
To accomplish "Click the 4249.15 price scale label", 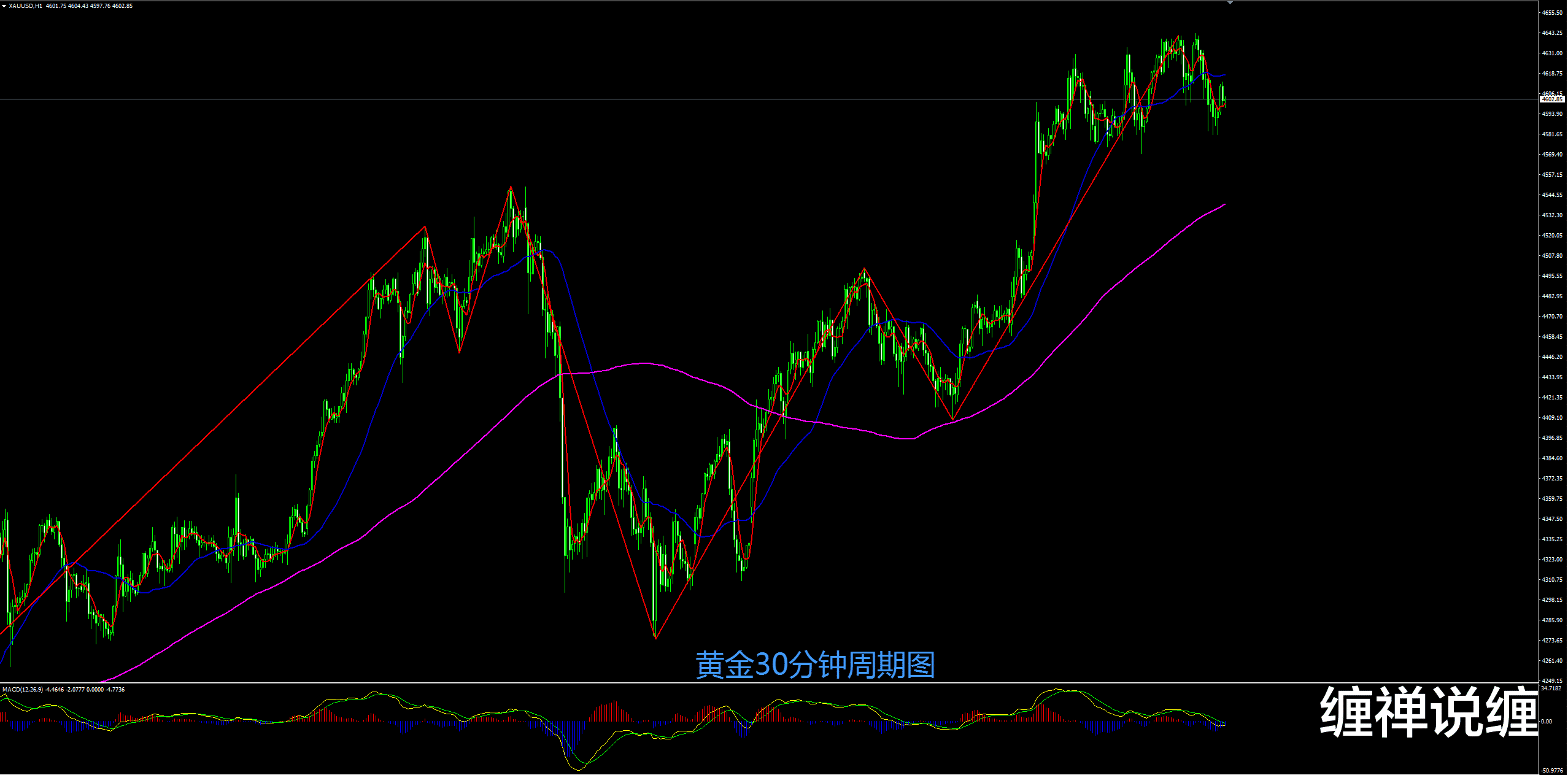I will [x=1552, y=681].
